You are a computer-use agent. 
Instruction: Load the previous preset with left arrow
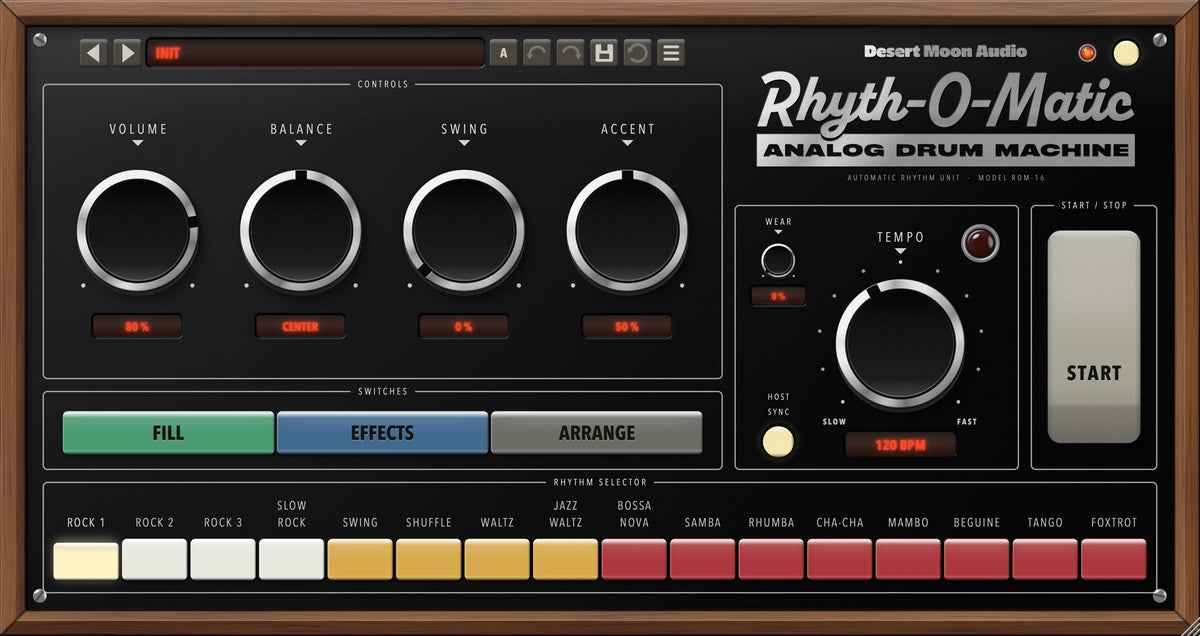pyautogui.click(x=94, y=52)
